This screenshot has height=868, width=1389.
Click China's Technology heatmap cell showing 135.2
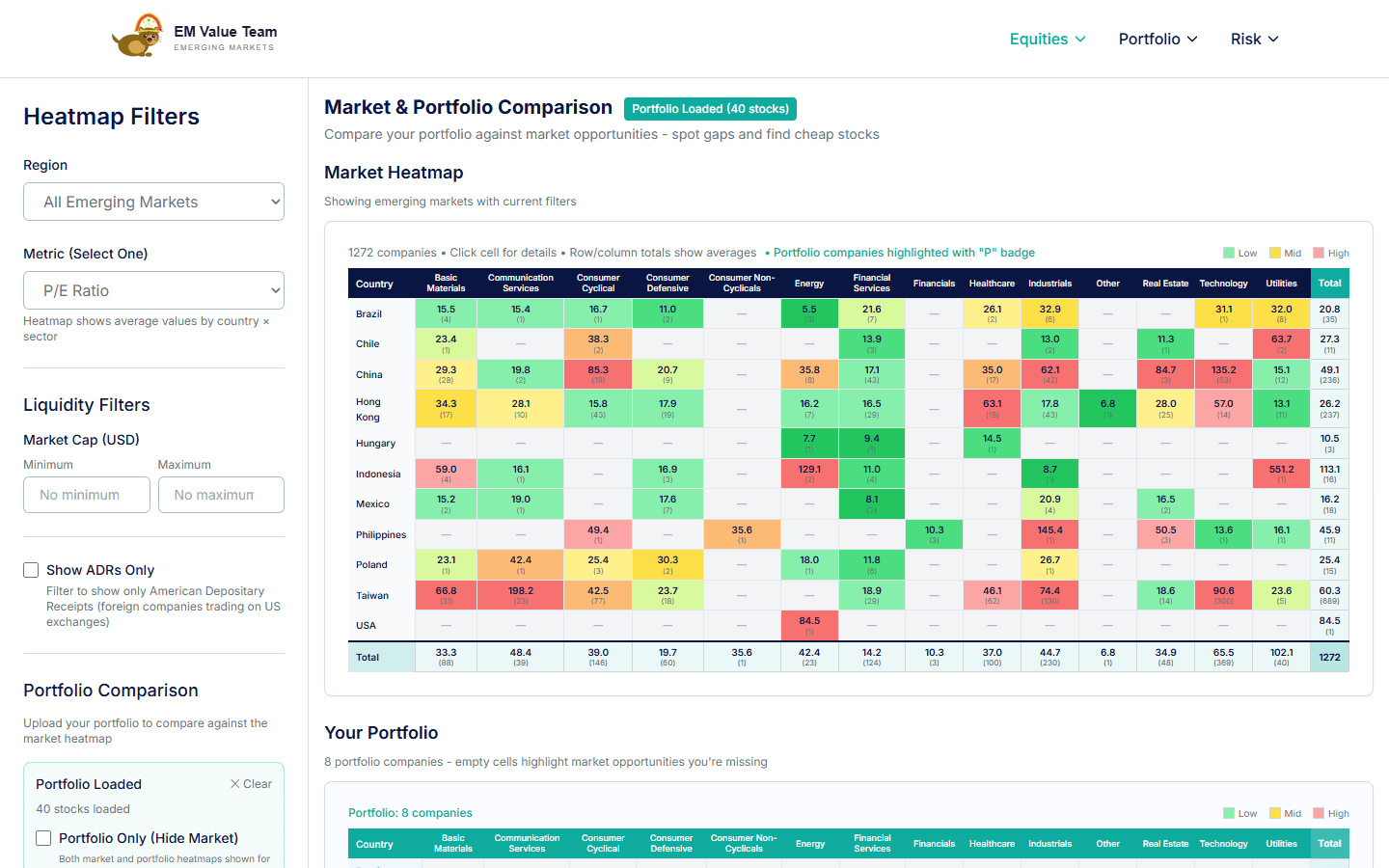(x=1223, y=374)
